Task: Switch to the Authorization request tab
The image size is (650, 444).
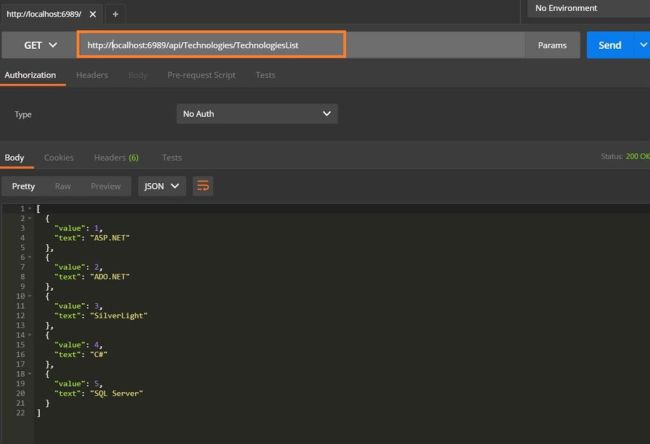Action: [30, 75]
